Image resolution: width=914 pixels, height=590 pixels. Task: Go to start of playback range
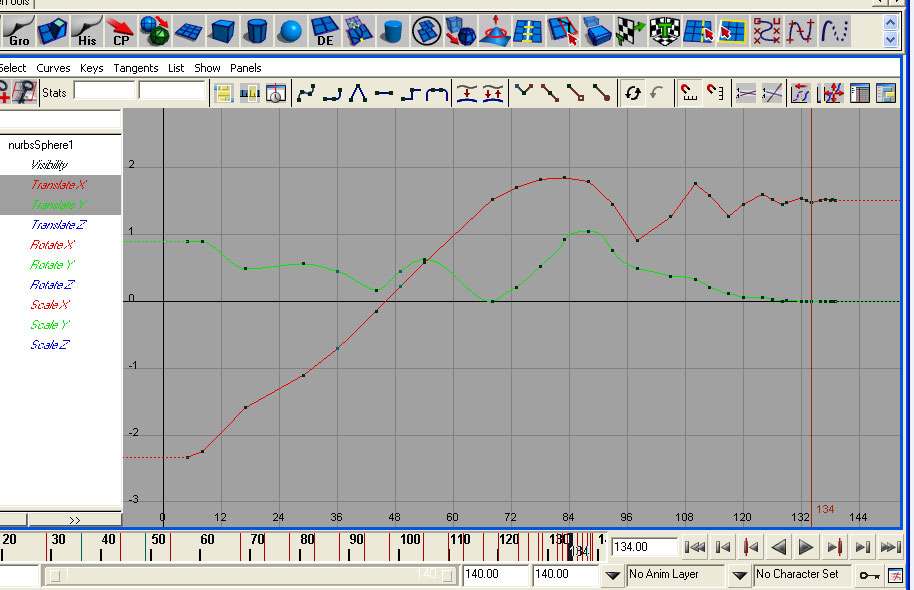(x=695, y=547)
